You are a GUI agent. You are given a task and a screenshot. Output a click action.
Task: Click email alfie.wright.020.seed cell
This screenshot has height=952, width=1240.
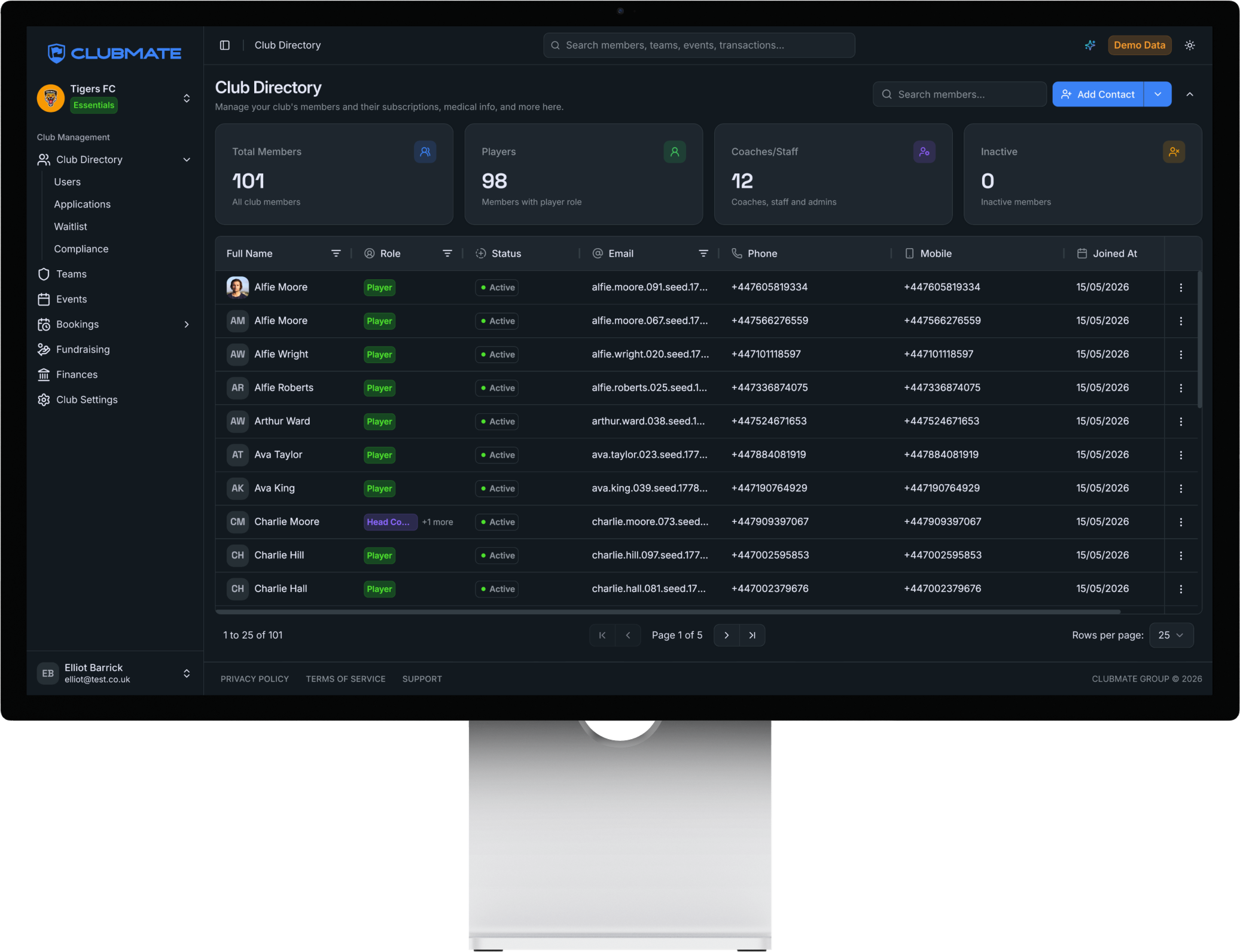(650, 355)
